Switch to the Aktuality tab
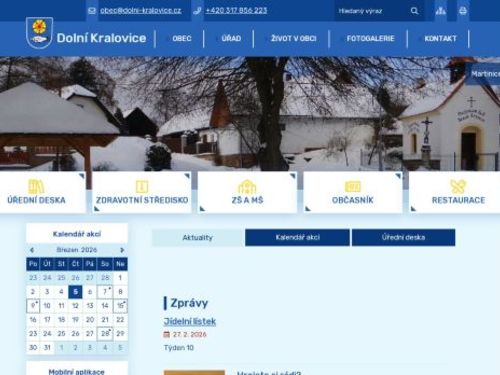The width and height of the screenshot is (500, 375). pos(198,238)
